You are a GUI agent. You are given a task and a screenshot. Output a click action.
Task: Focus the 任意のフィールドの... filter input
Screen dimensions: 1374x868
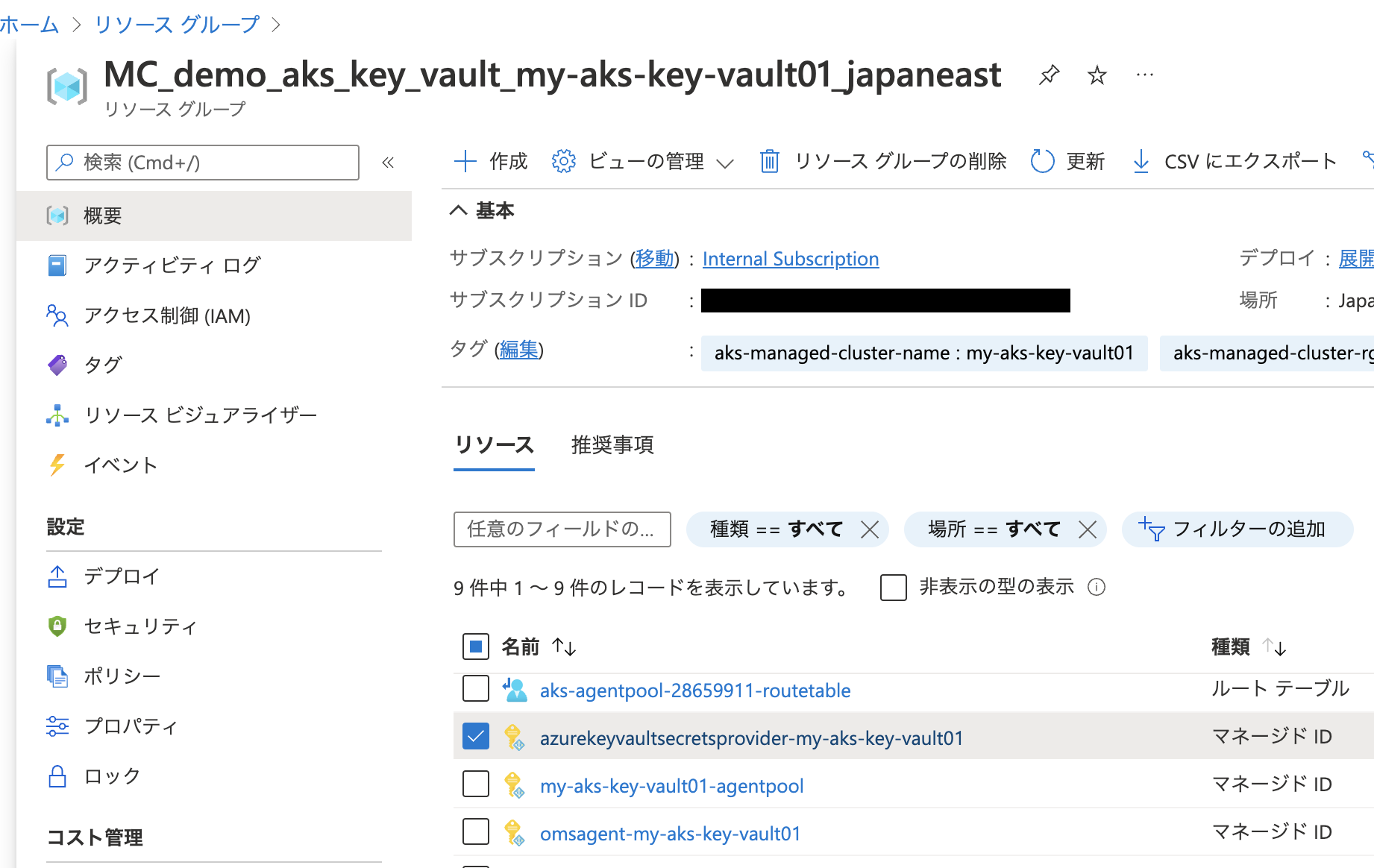562,529
